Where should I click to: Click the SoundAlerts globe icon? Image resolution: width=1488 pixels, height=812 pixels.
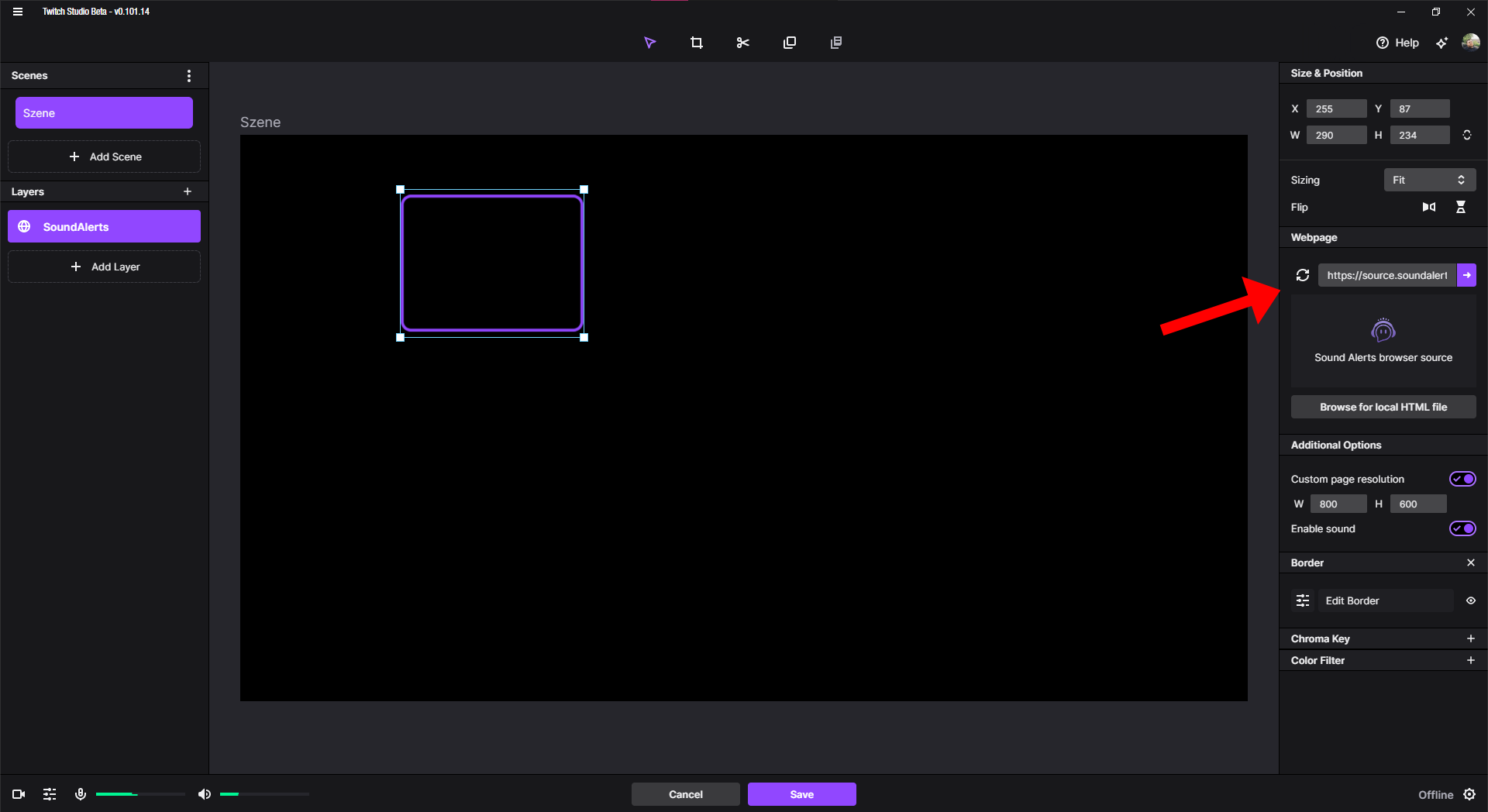[x=24, y=226]
